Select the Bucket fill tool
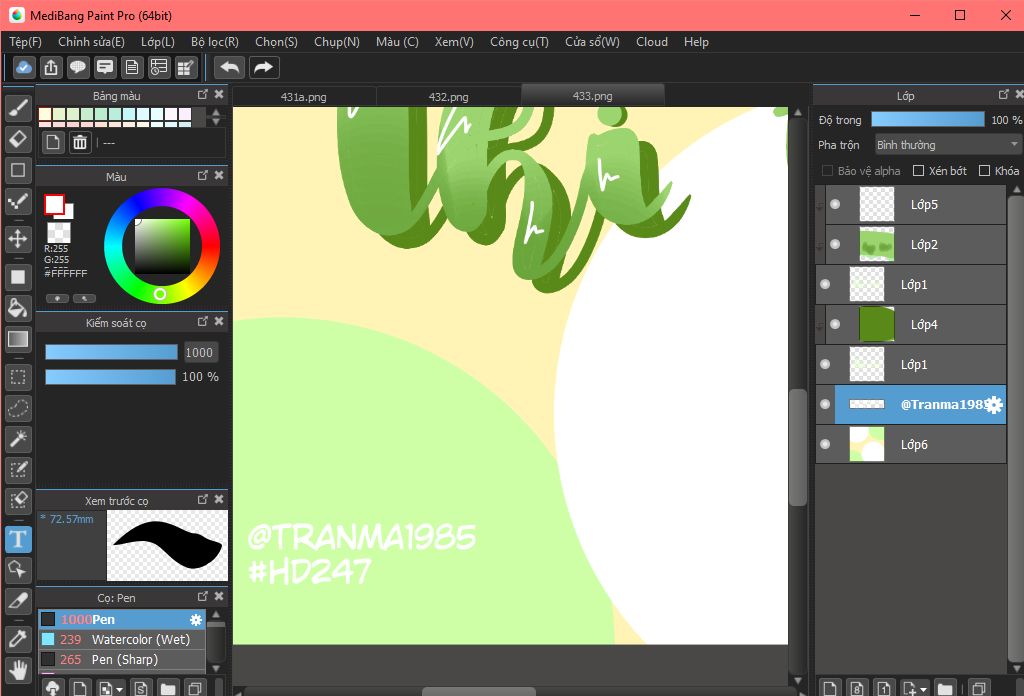The height and width of the screenshot is (696, 1024). 18,308
